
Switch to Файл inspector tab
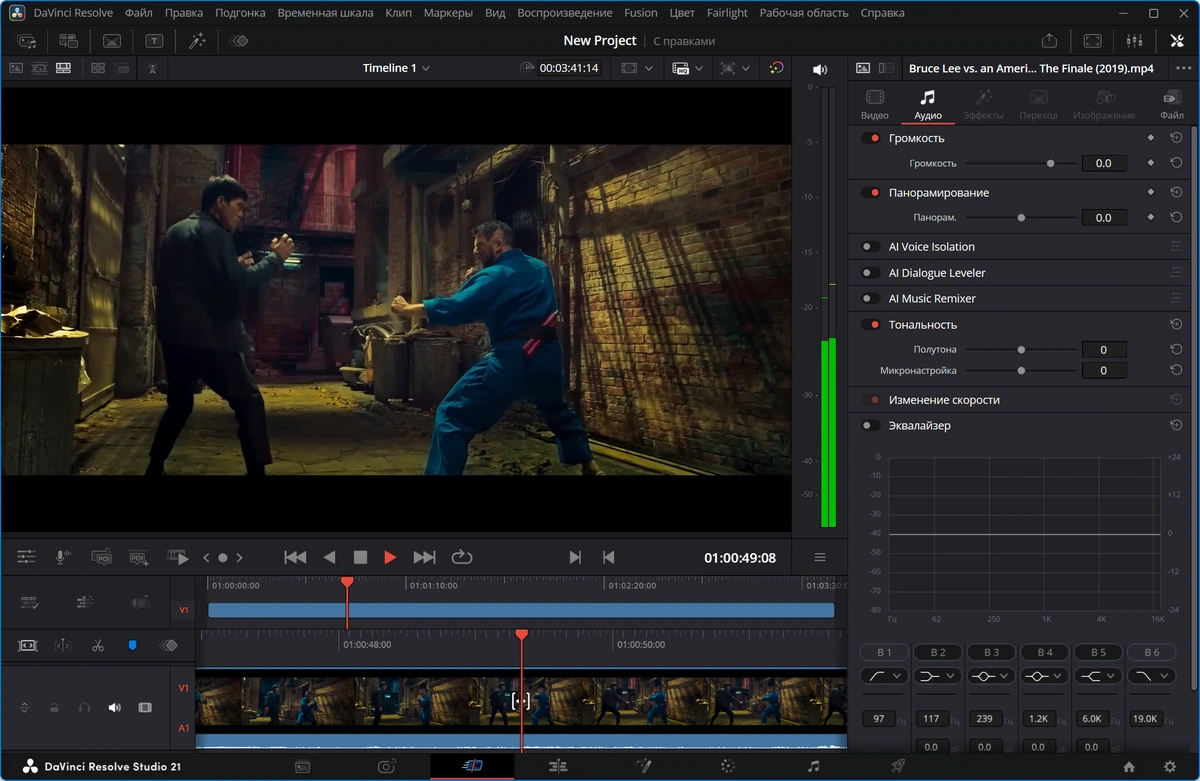click(x=1172, y=104)
